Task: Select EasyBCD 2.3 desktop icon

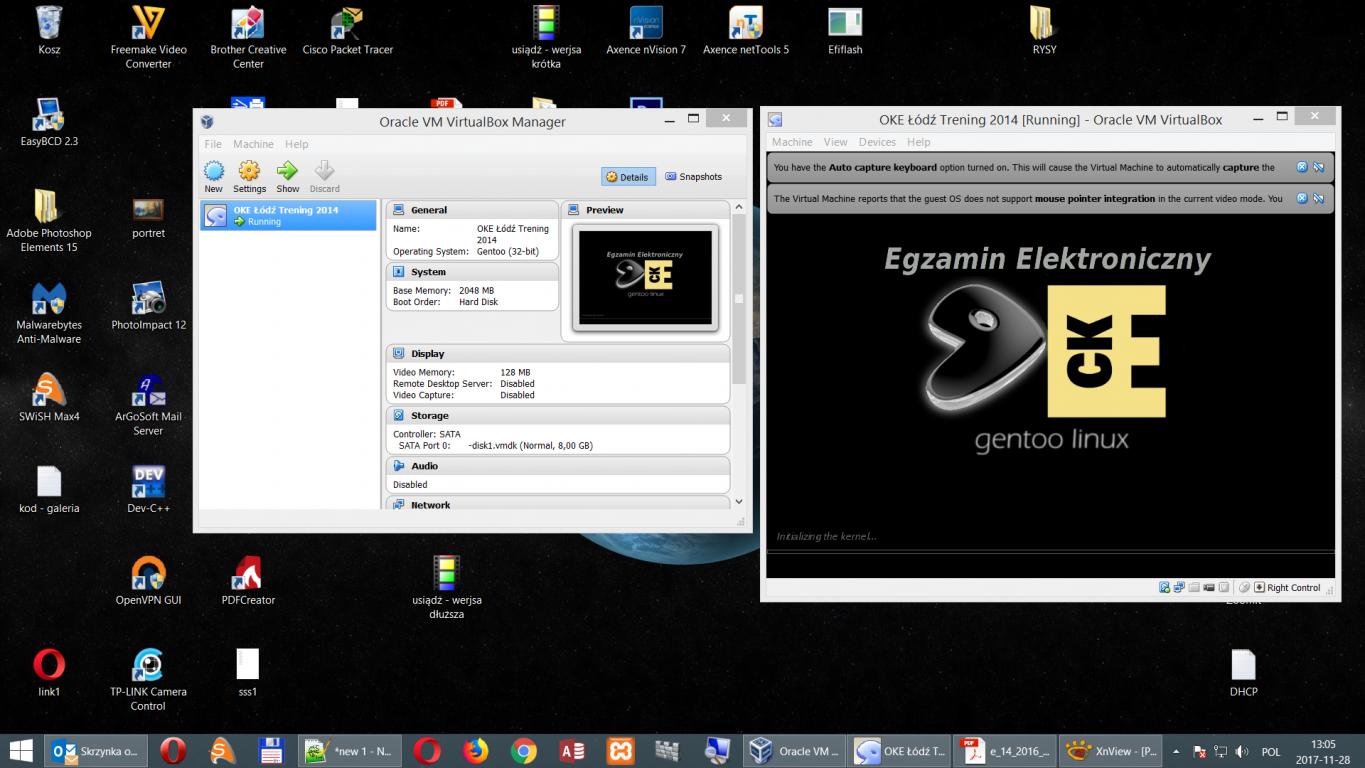Action: coord(49,122)
